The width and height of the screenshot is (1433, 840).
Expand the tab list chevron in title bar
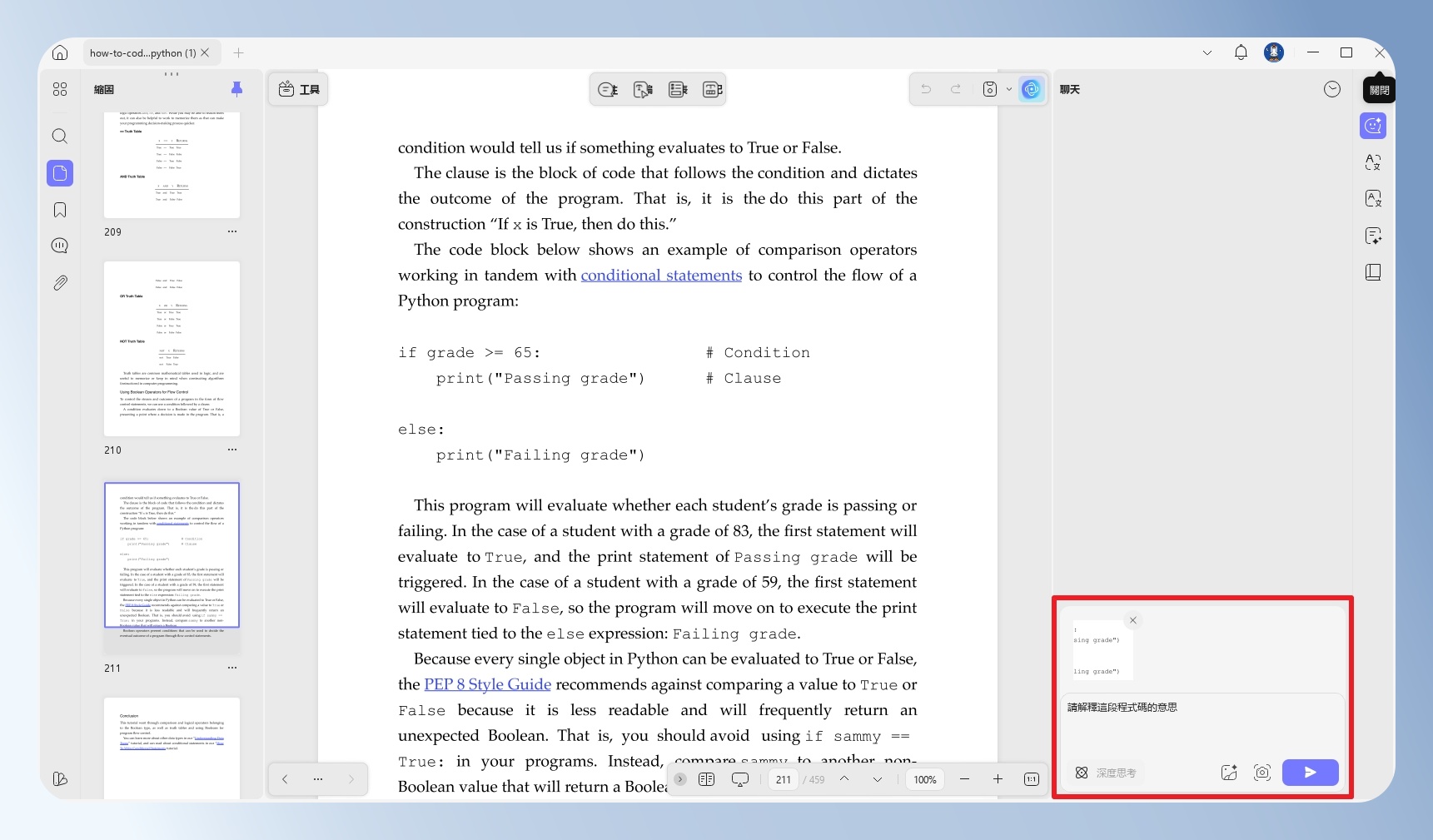pyautogui.click(x=1207, y=52)
